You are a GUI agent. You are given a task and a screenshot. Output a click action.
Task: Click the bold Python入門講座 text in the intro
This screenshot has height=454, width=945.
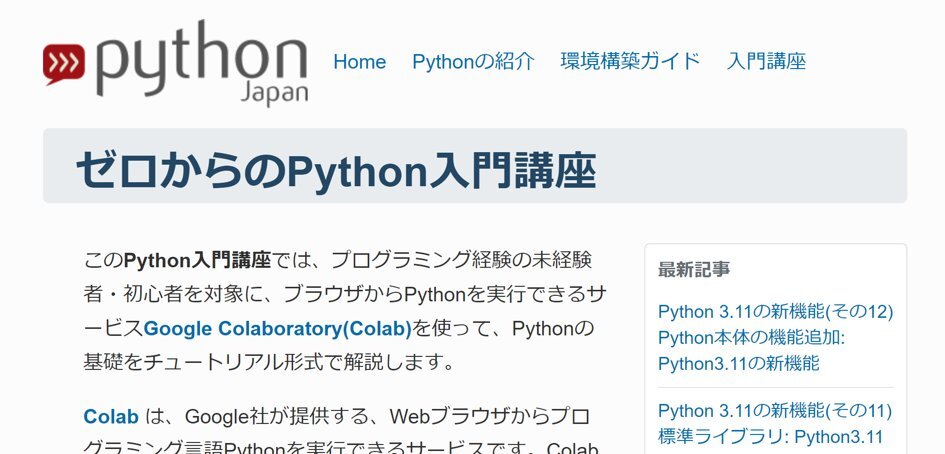[x=198, y=262]
